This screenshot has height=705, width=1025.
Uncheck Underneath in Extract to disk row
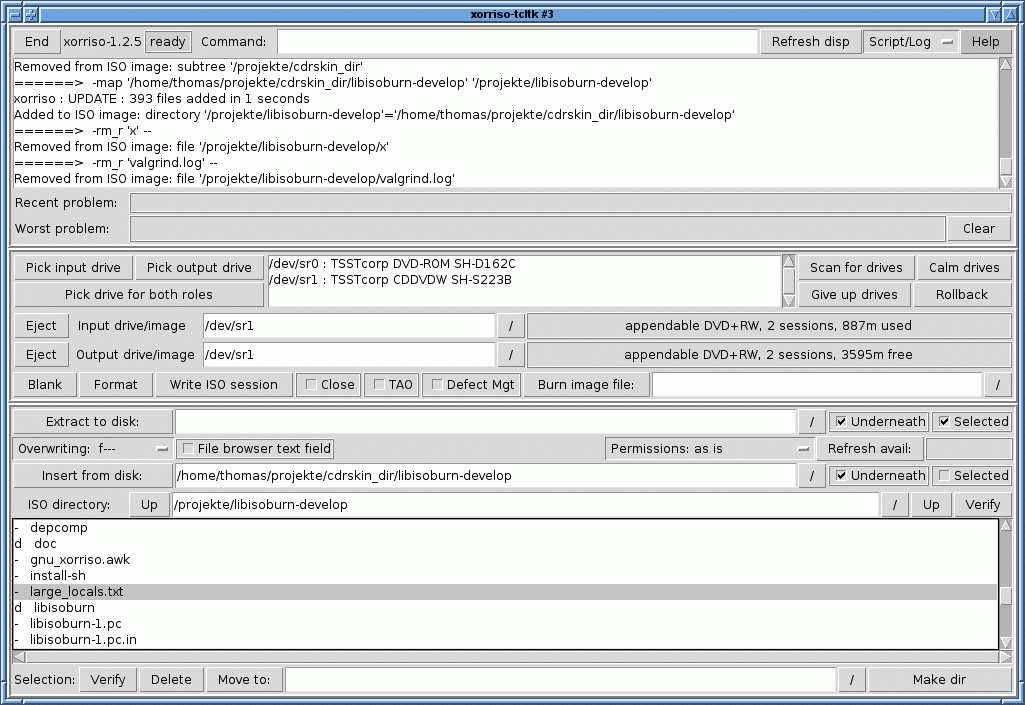(x=879, y=422)
